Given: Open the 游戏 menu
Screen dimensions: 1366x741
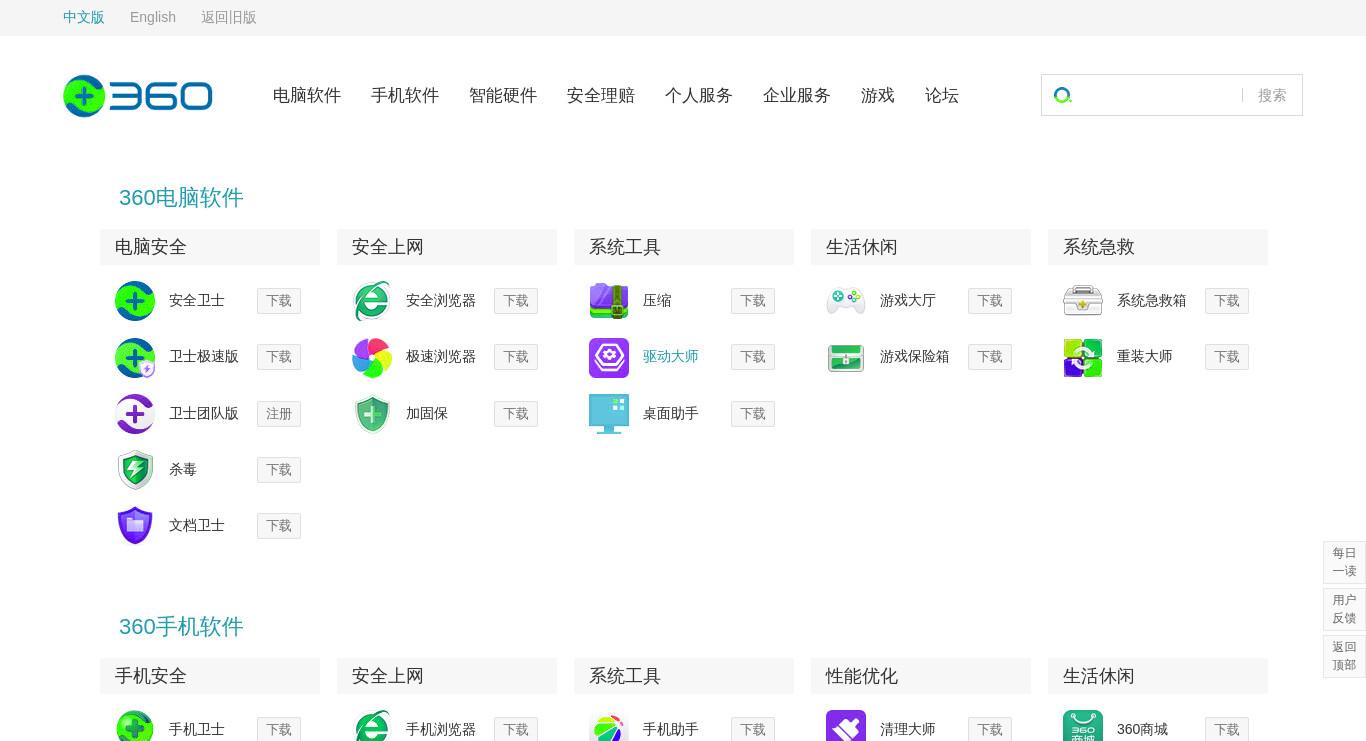Looking at the screenshot, I should 878,95.
